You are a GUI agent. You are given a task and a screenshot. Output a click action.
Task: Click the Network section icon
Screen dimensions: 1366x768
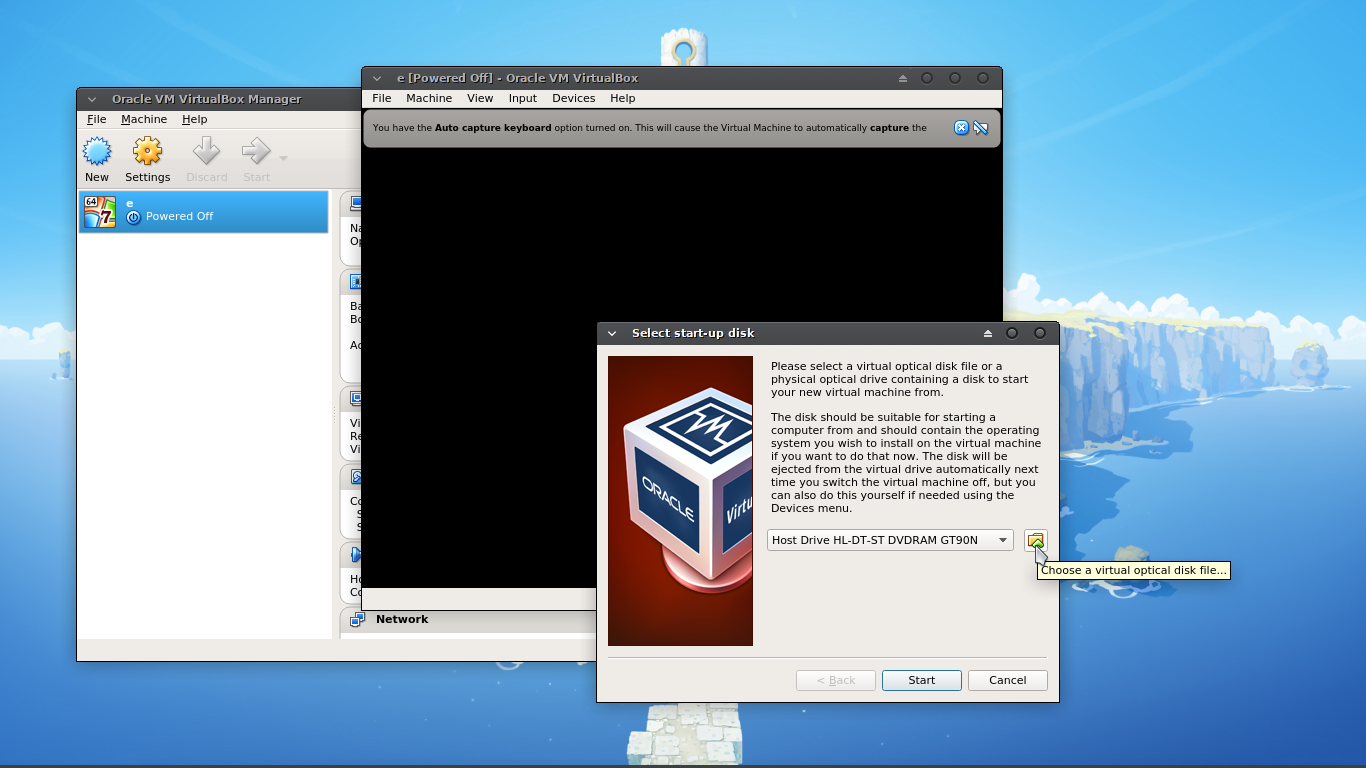click(357, 619)
